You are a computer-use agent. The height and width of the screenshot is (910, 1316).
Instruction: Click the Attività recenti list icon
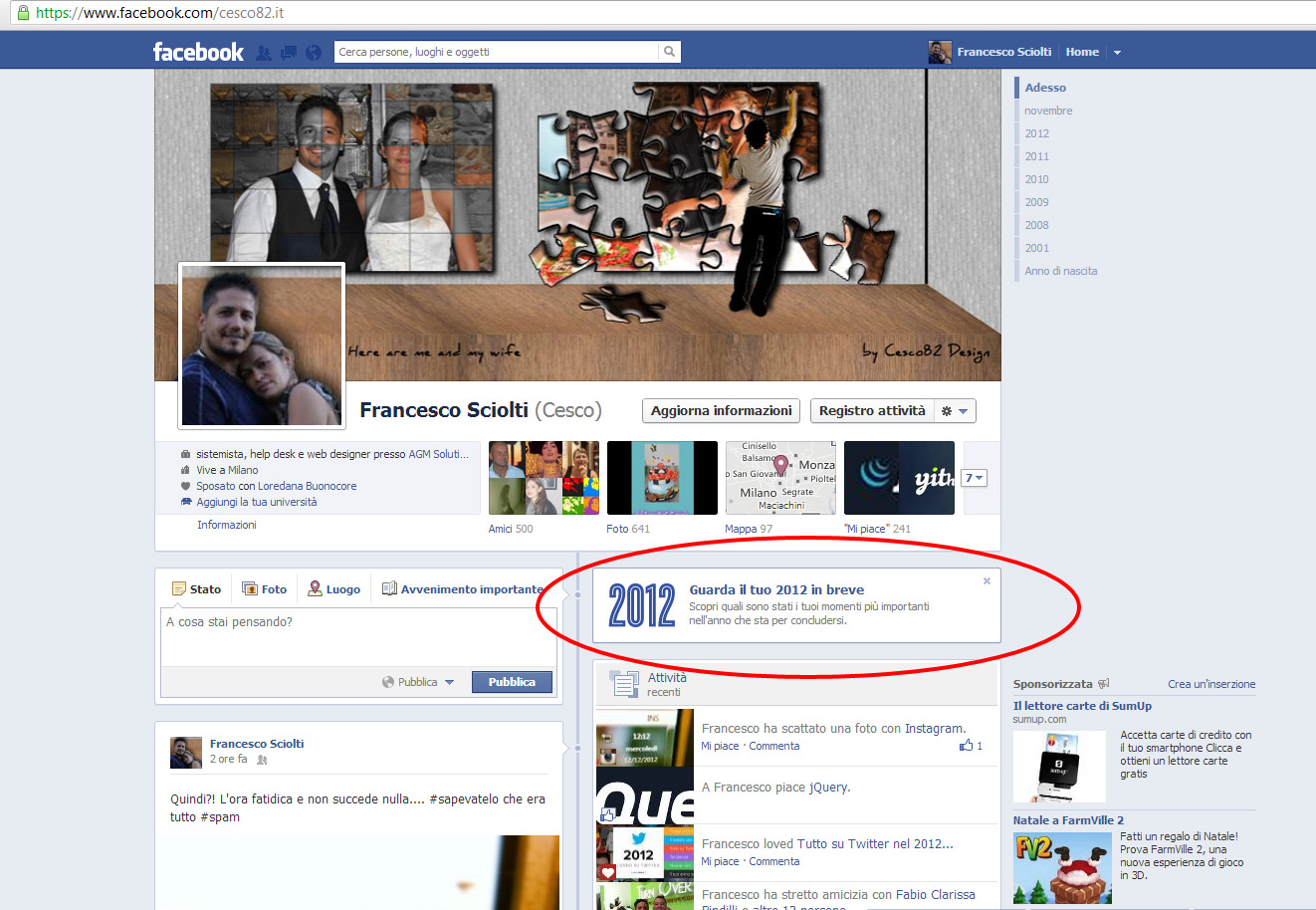pos(624,684)
